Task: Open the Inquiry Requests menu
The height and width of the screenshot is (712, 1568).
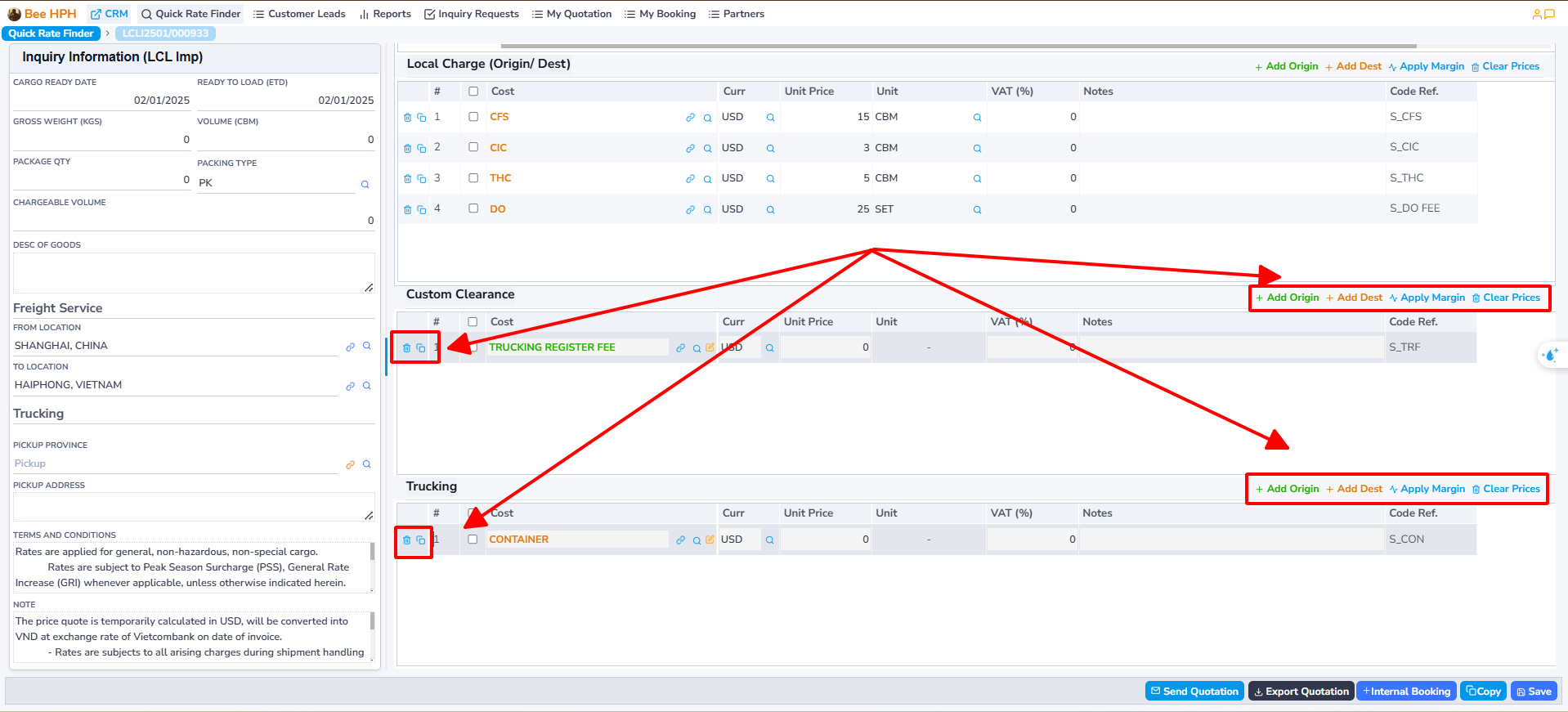Action: pos(472,14)
